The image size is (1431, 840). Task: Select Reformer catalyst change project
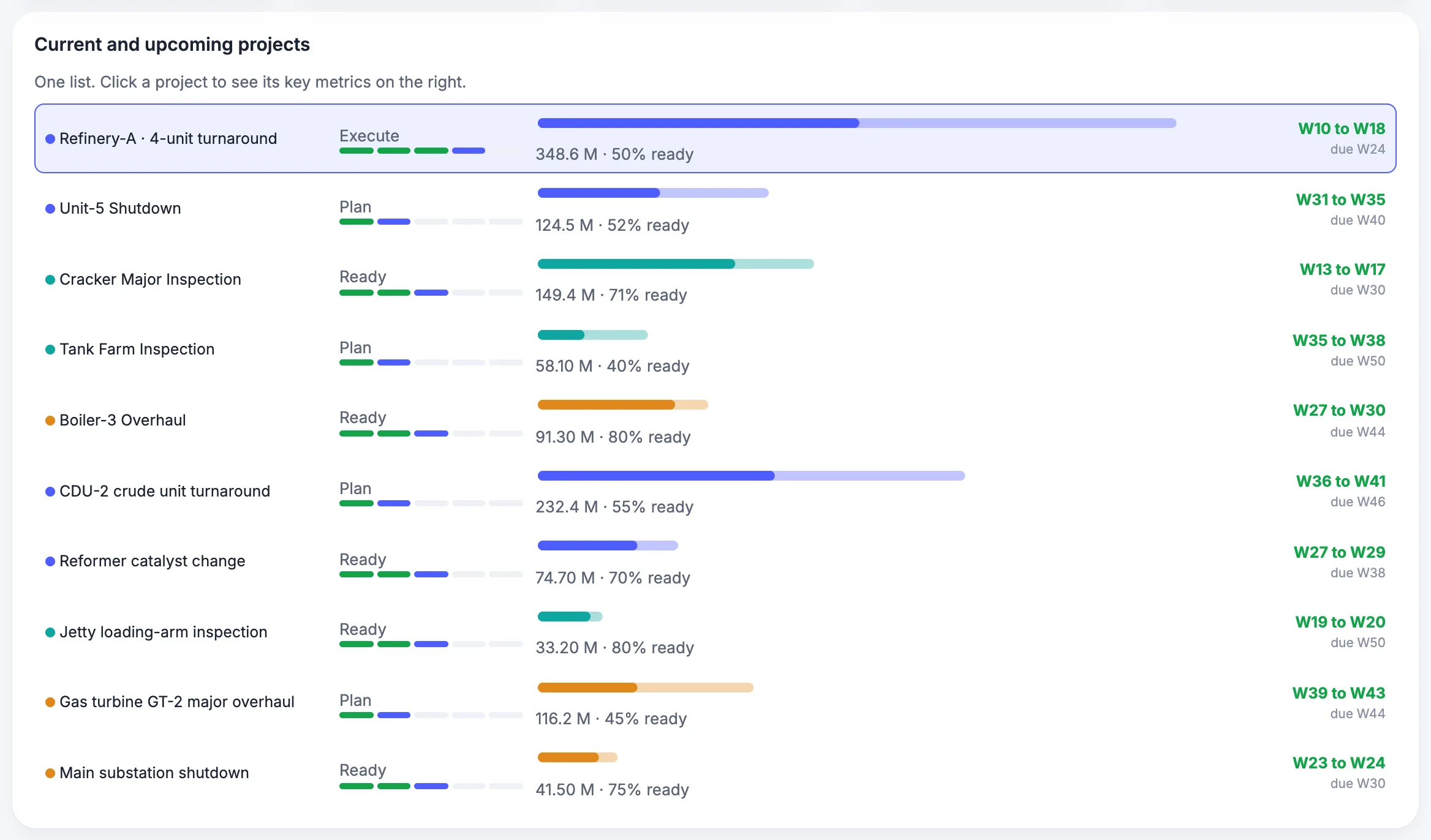coord(715,561)
